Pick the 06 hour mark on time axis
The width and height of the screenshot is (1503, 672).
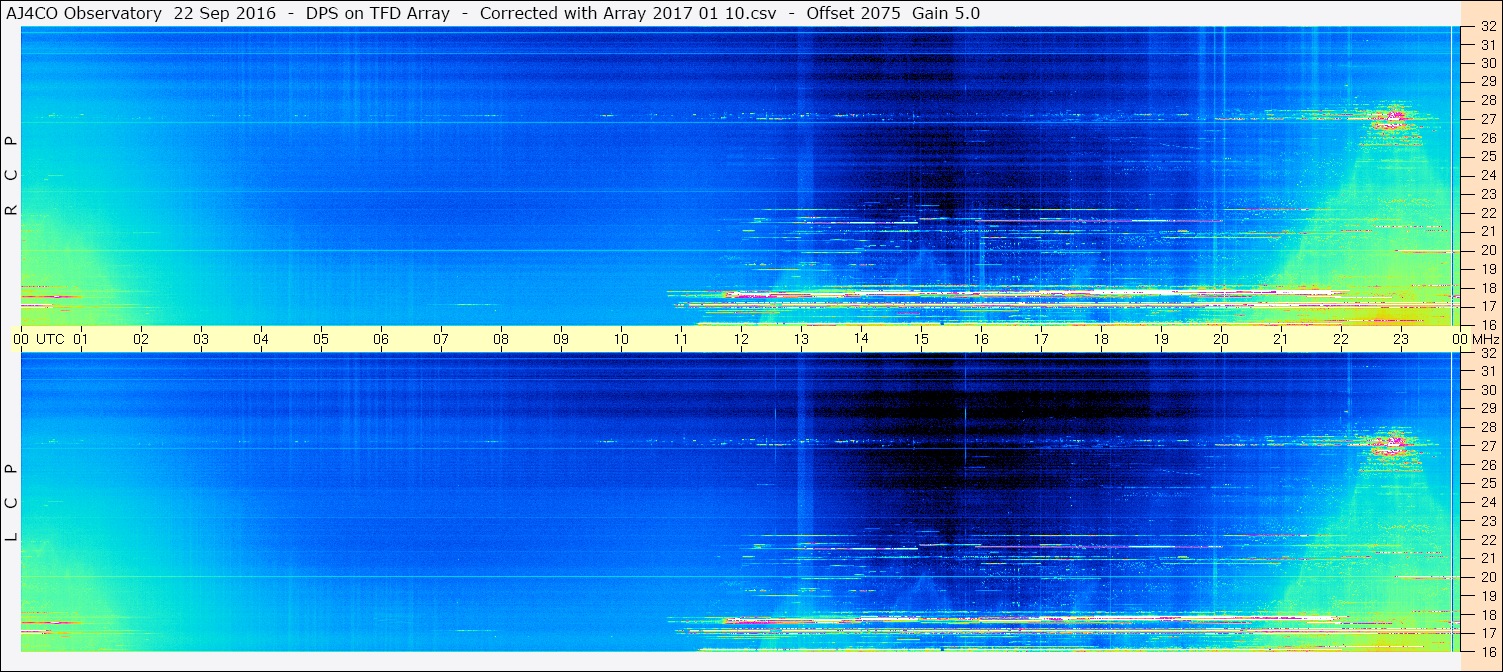click(381, 339)
